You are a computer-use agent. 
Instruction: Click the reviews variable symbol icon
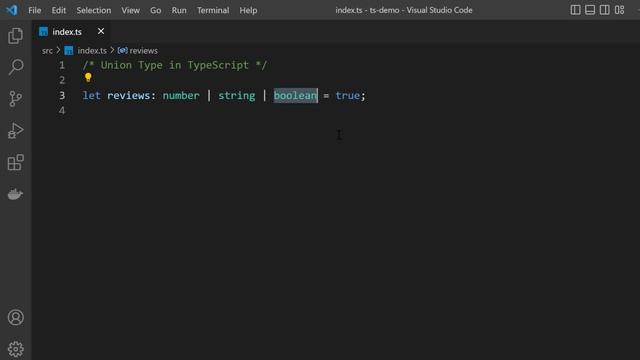pos(122,50)
